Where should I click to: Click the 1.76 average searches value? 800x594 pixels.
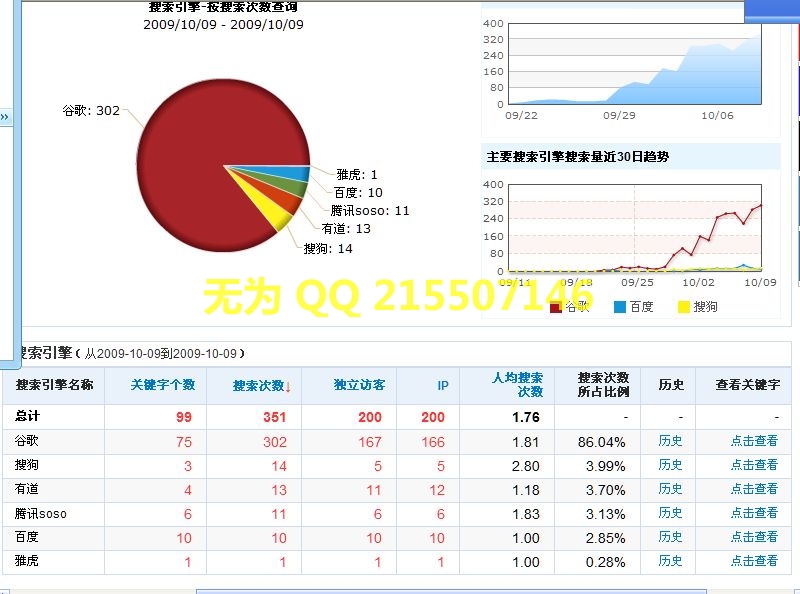click(x=526, y=417)
